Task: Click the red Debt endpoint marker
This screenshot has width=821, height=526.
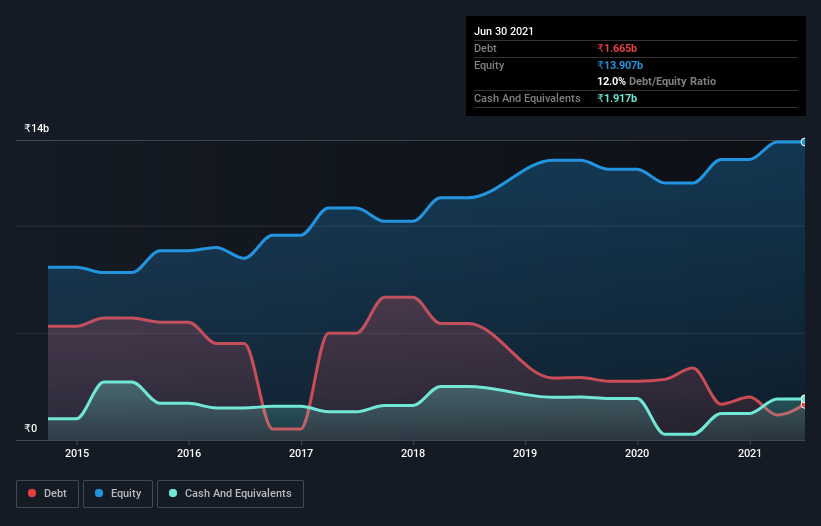Action: [x=804, y=405]
